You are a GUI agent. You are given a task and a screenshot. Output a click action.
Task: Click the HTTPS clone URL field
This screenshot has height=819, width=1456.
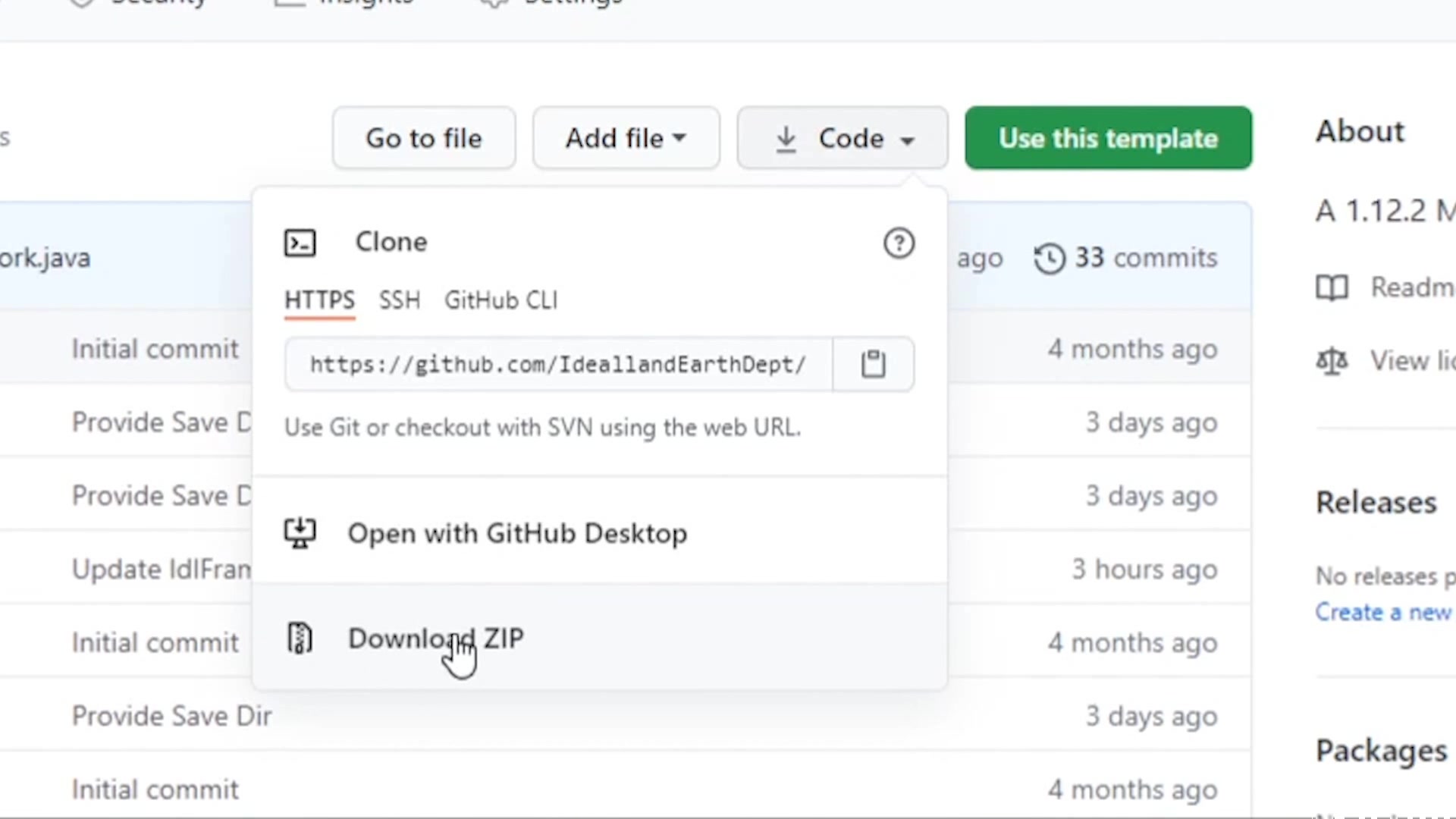click(x=557, y=365)
